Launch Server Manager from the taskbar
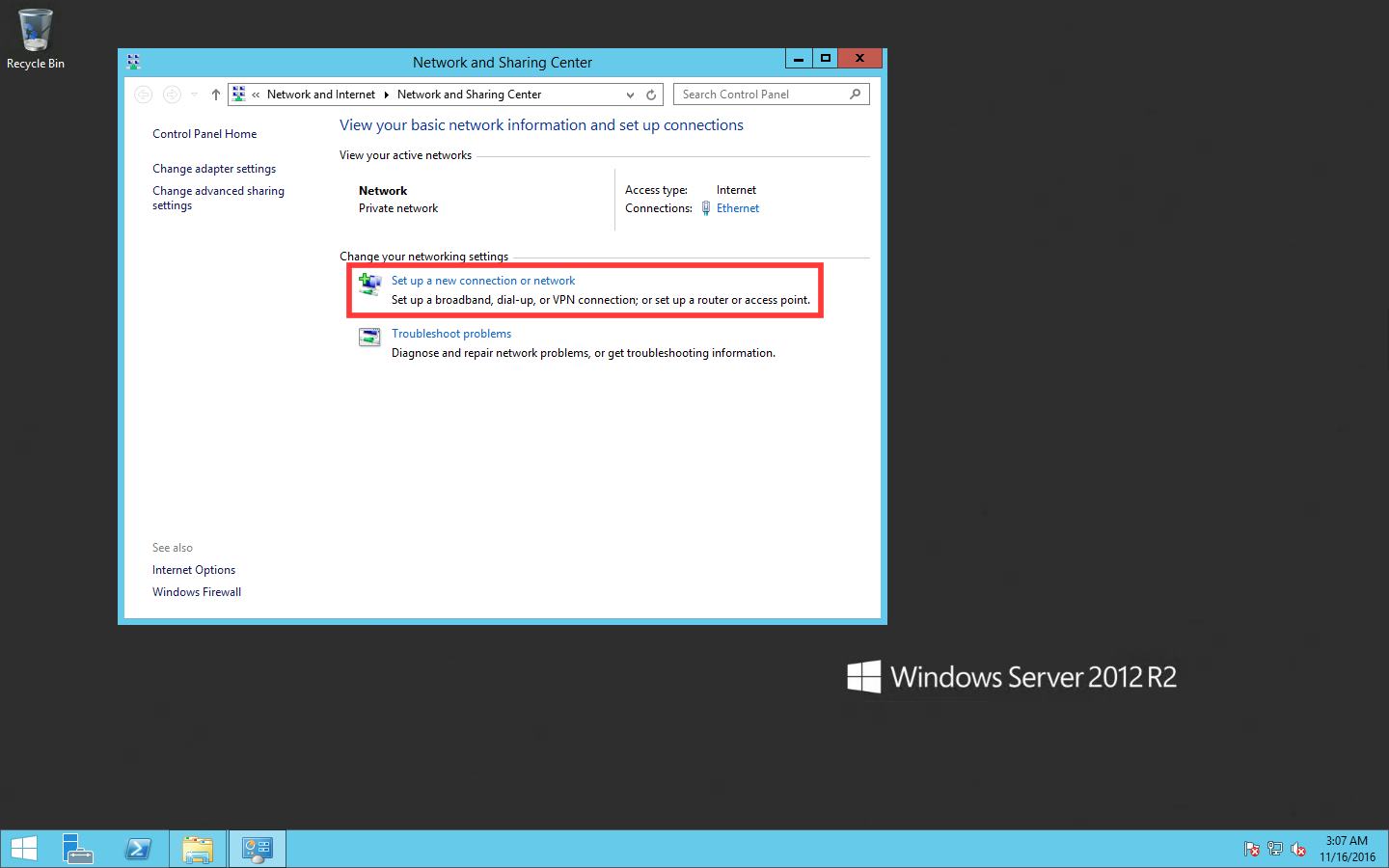 (77, 849)
